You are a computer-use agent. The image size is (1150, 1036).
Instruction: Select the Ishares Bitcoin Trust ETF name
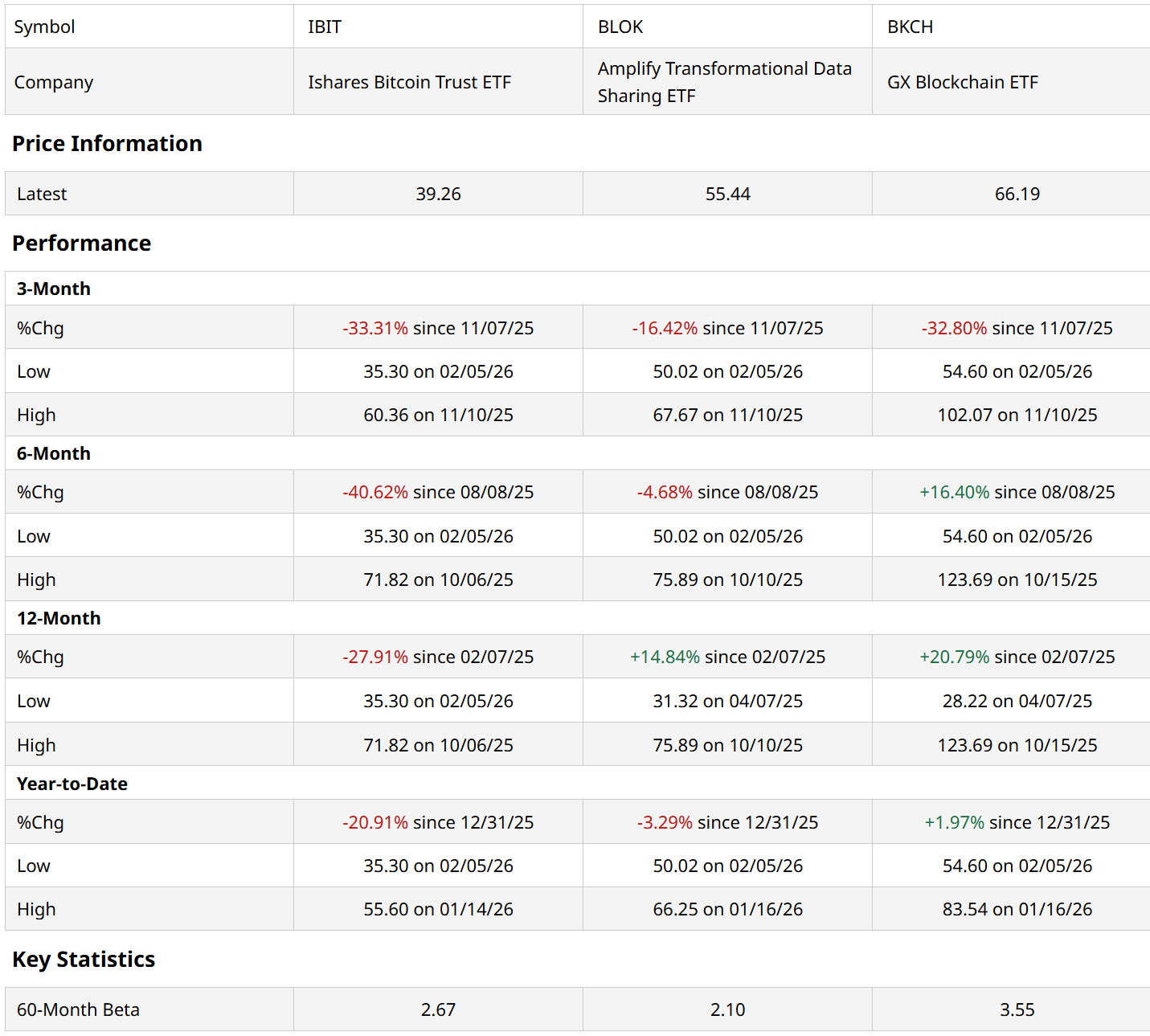[x=409, y=82]
